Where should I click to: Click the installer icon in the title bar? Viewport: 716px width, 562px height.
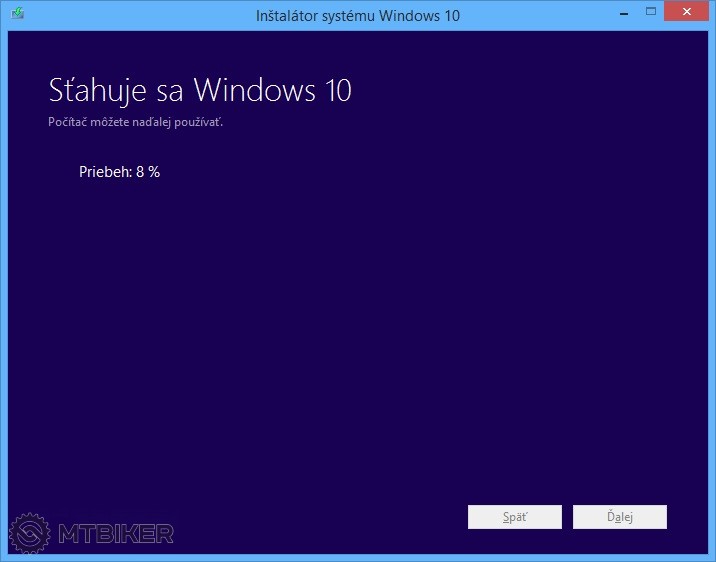point(18,14)
